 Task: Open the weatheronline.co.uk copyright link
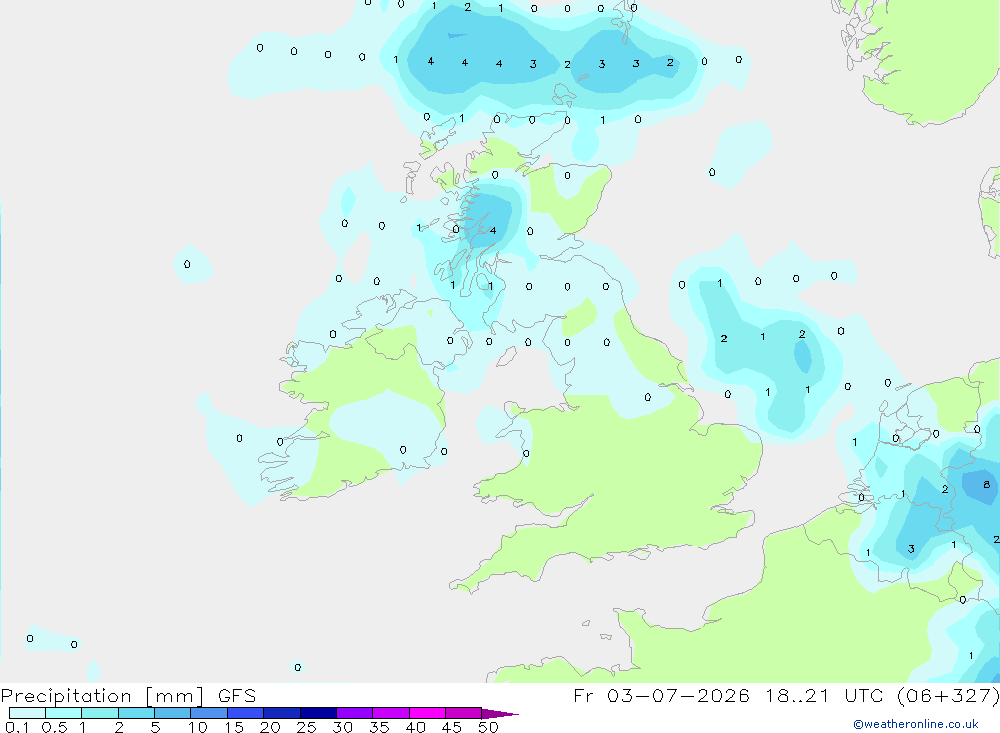coord(916,724)
